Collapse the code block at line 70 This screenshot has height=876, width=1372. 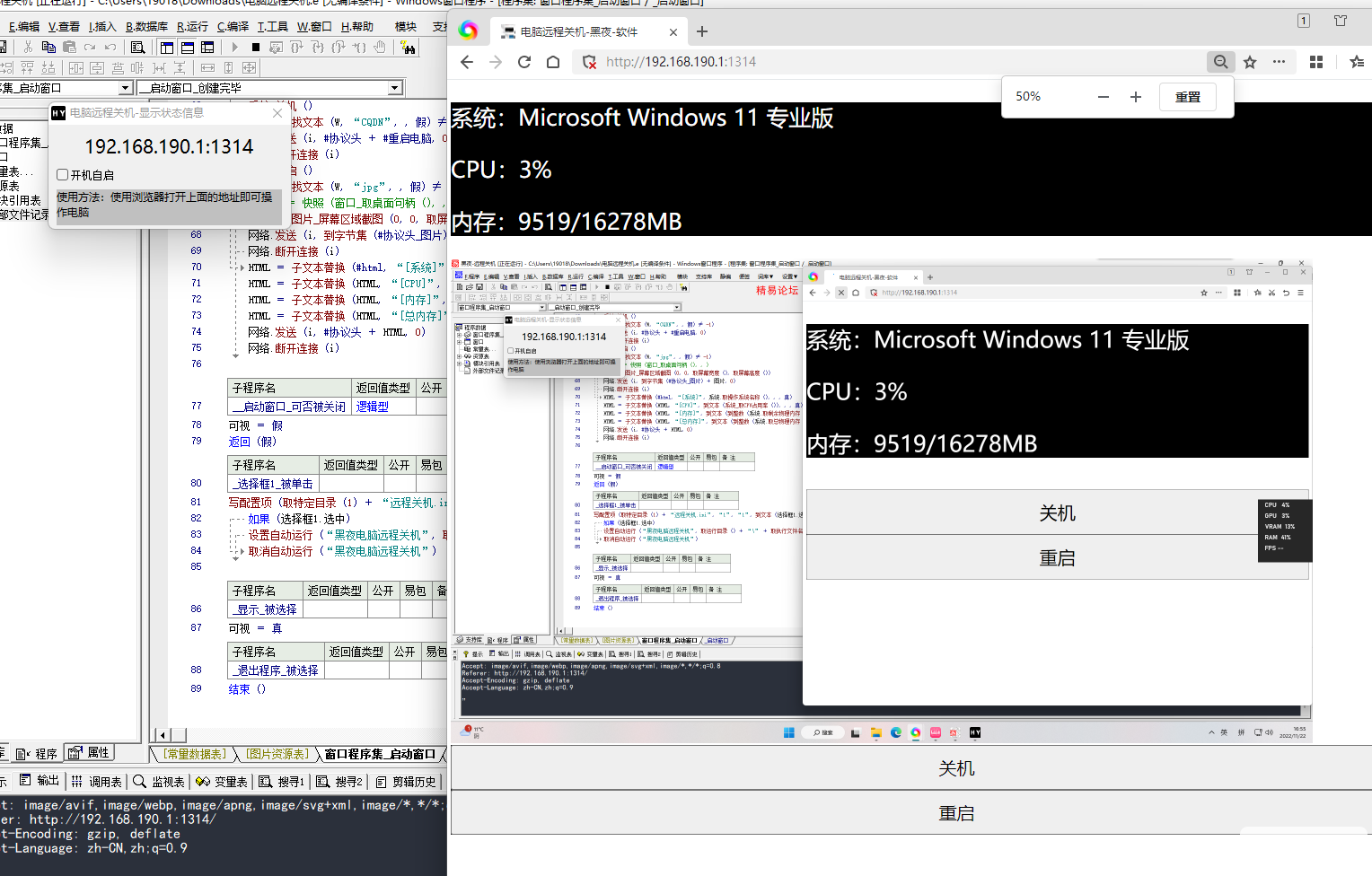(242, 267)
